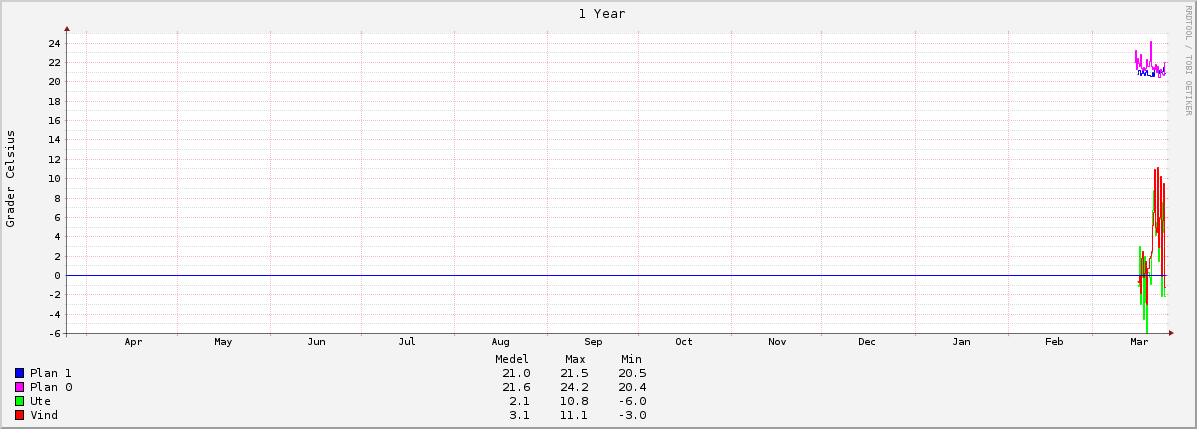Click the "1 Year" graph title
Image resolution: width=1197 pixels, height=429 pixels.
click(601, 14)
